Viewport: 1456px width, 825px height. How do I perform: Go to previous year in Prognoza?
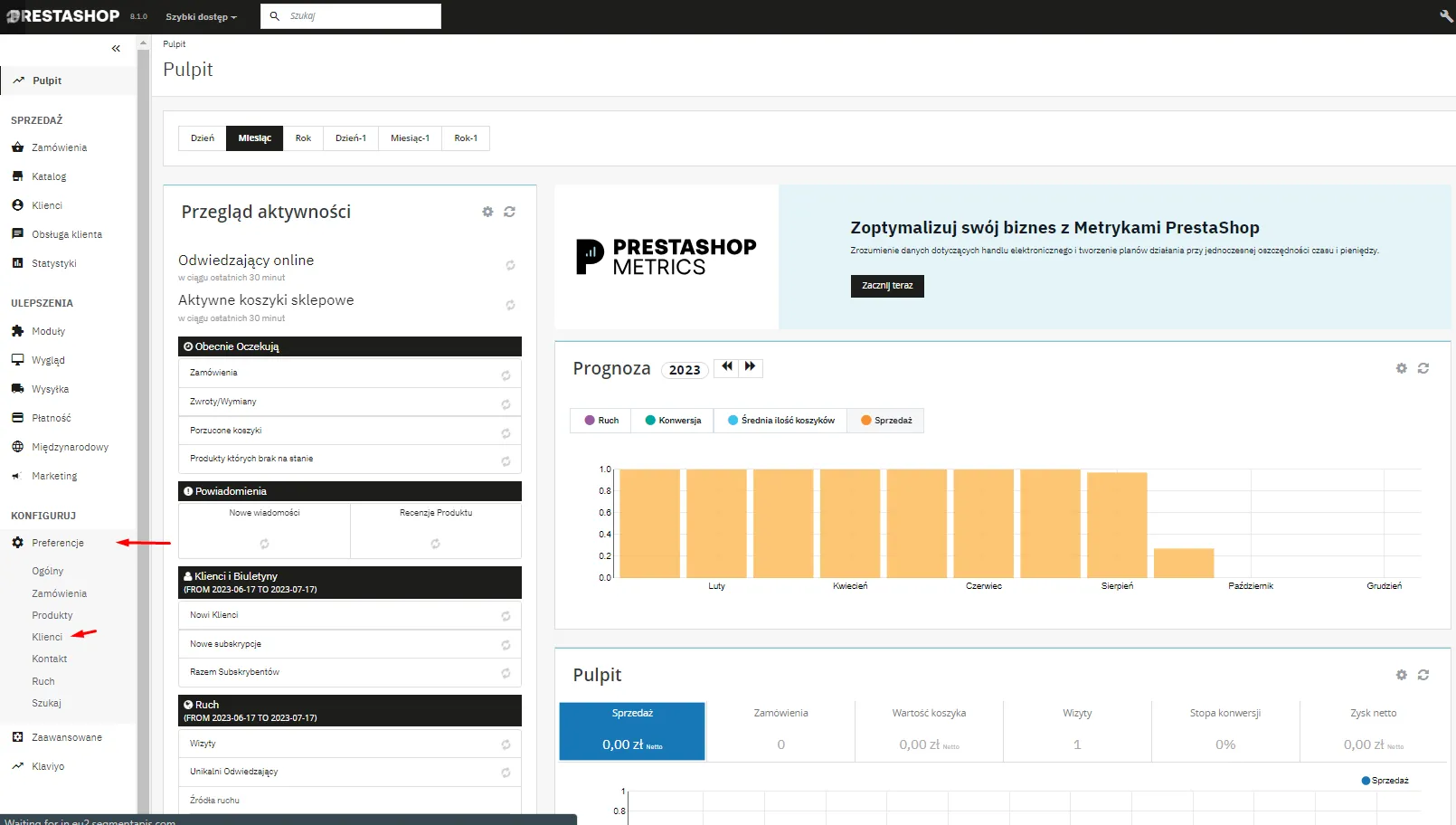coord(727,367)
